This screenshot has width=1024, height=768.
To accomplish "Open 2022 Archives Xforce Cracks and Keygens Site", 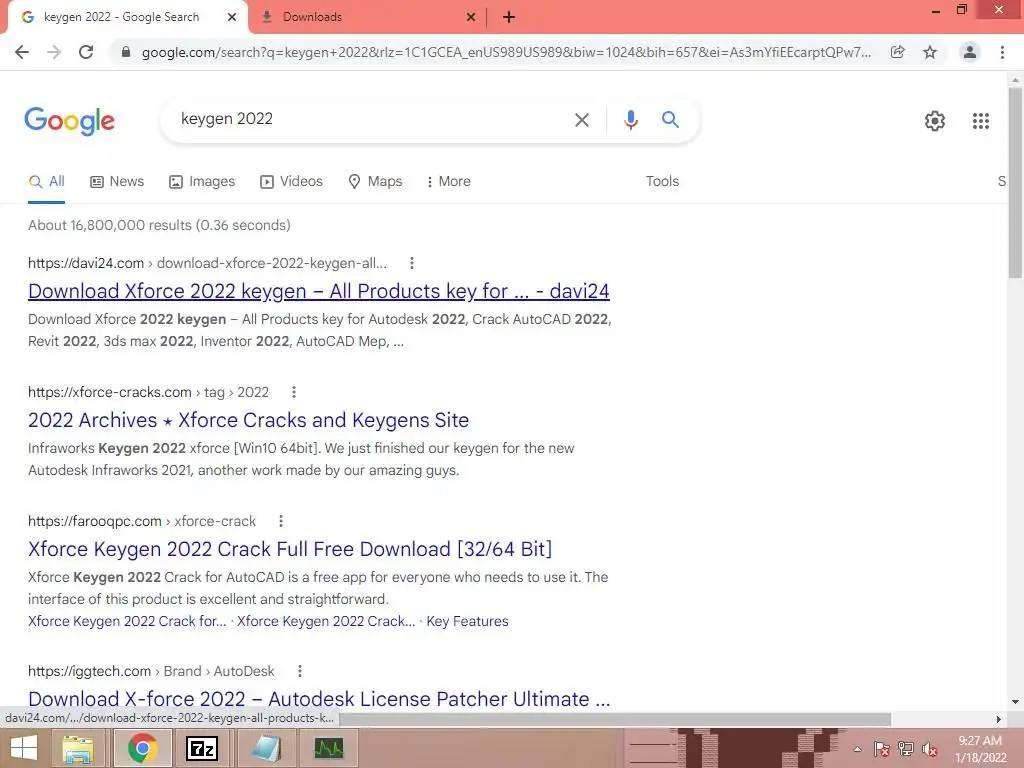I will (x=248, y=420).
